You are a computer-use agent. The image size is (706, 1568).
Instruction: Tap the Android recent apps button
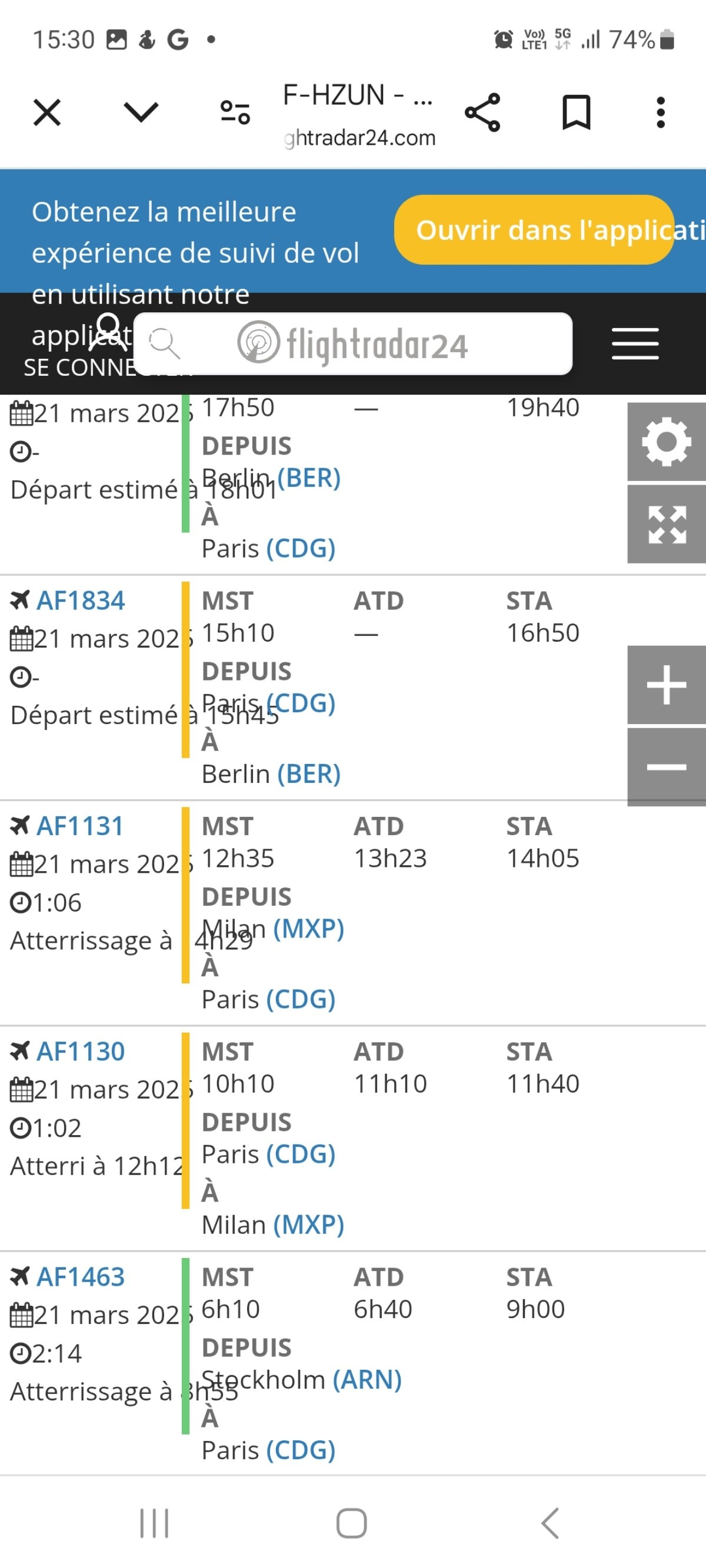coord(154,1523)
